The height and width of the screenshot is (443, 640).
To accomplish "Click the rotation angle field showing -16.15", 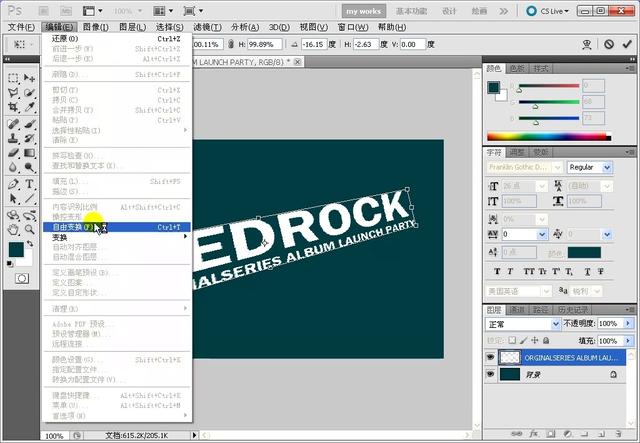I will pyautogui.click(x=313, y=44).
